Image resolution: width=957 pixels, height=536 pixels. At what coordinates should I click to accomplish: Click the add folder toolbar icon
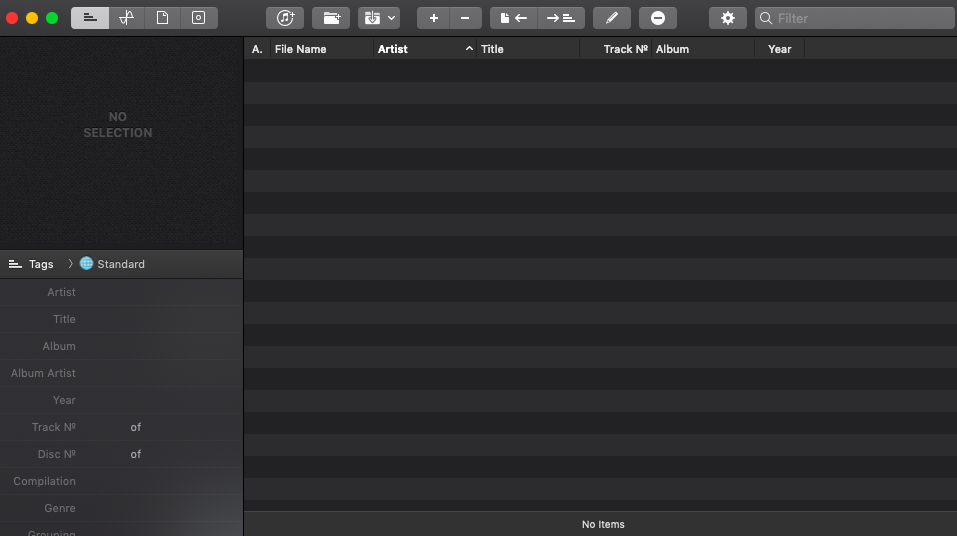click(331, 18)
